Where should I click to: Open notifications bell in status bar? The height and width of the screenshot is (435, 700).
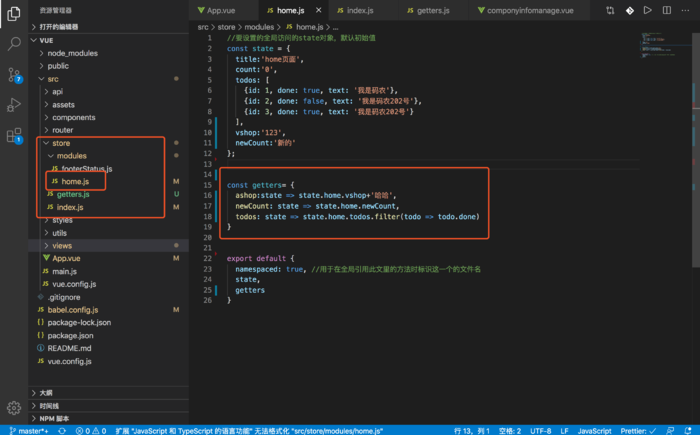[x=688, y=431]
